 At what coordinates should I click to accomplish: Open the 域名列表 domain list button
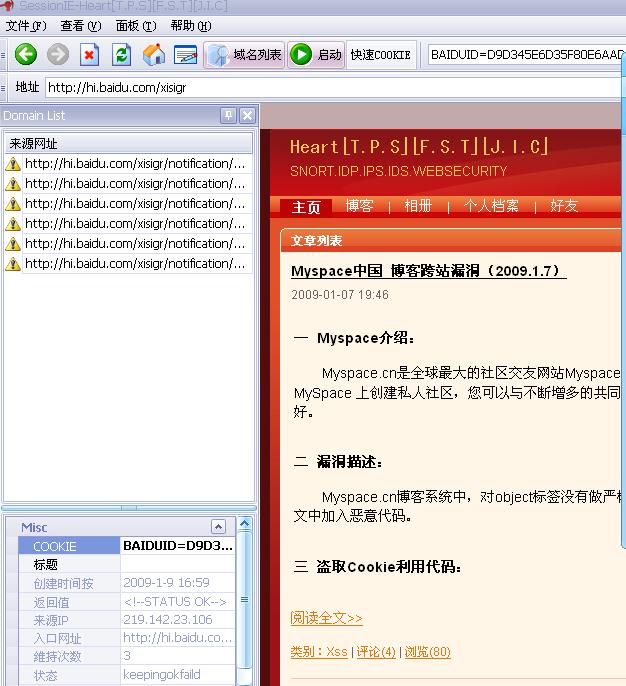[244, 55]
